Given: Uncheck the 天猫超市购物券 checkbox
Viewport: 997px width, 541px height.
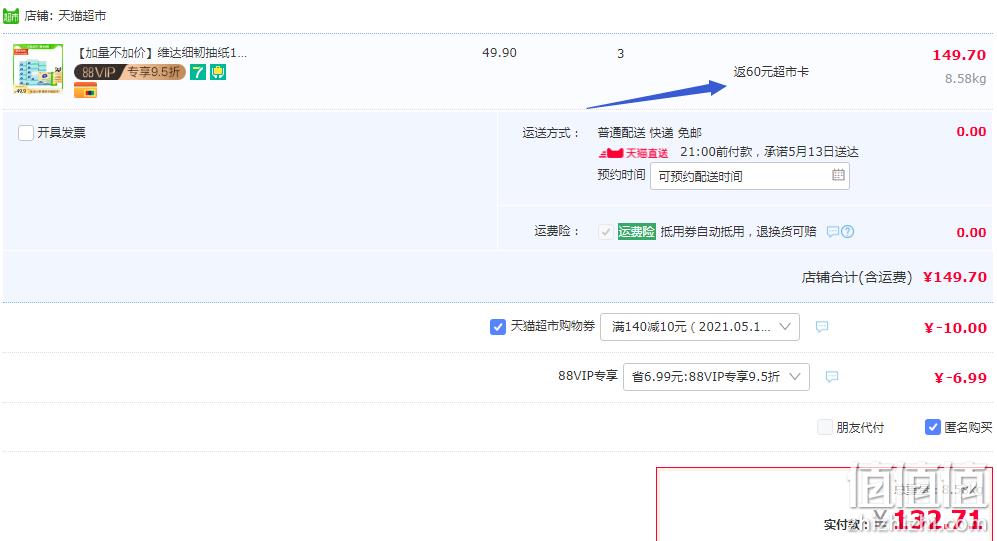Looking at the screenshot, I should click(498, 327).
